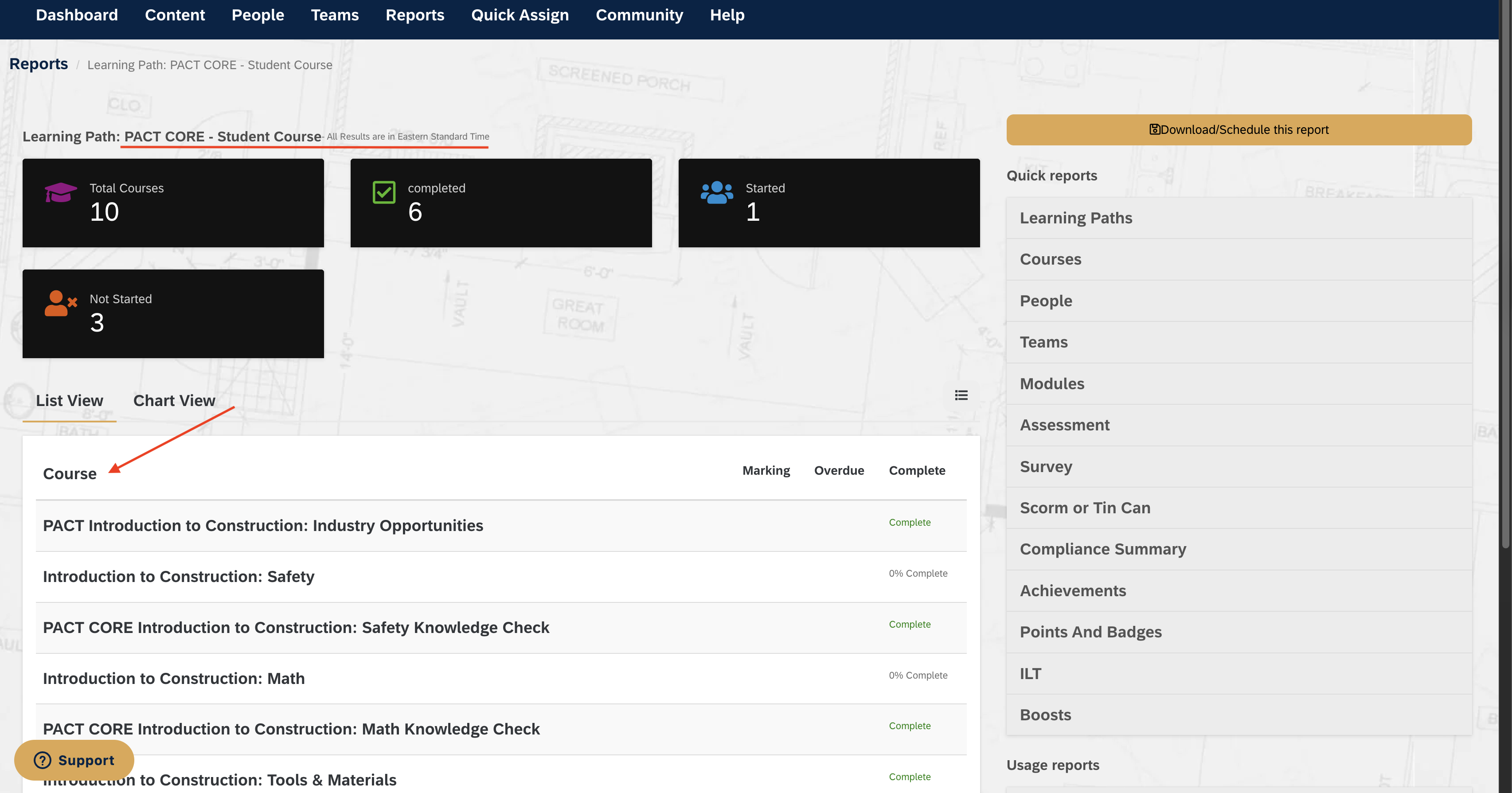The image size is (1512, 793).
Task: Click the Reports breadcrumb link
Action: tap(39, 64)
